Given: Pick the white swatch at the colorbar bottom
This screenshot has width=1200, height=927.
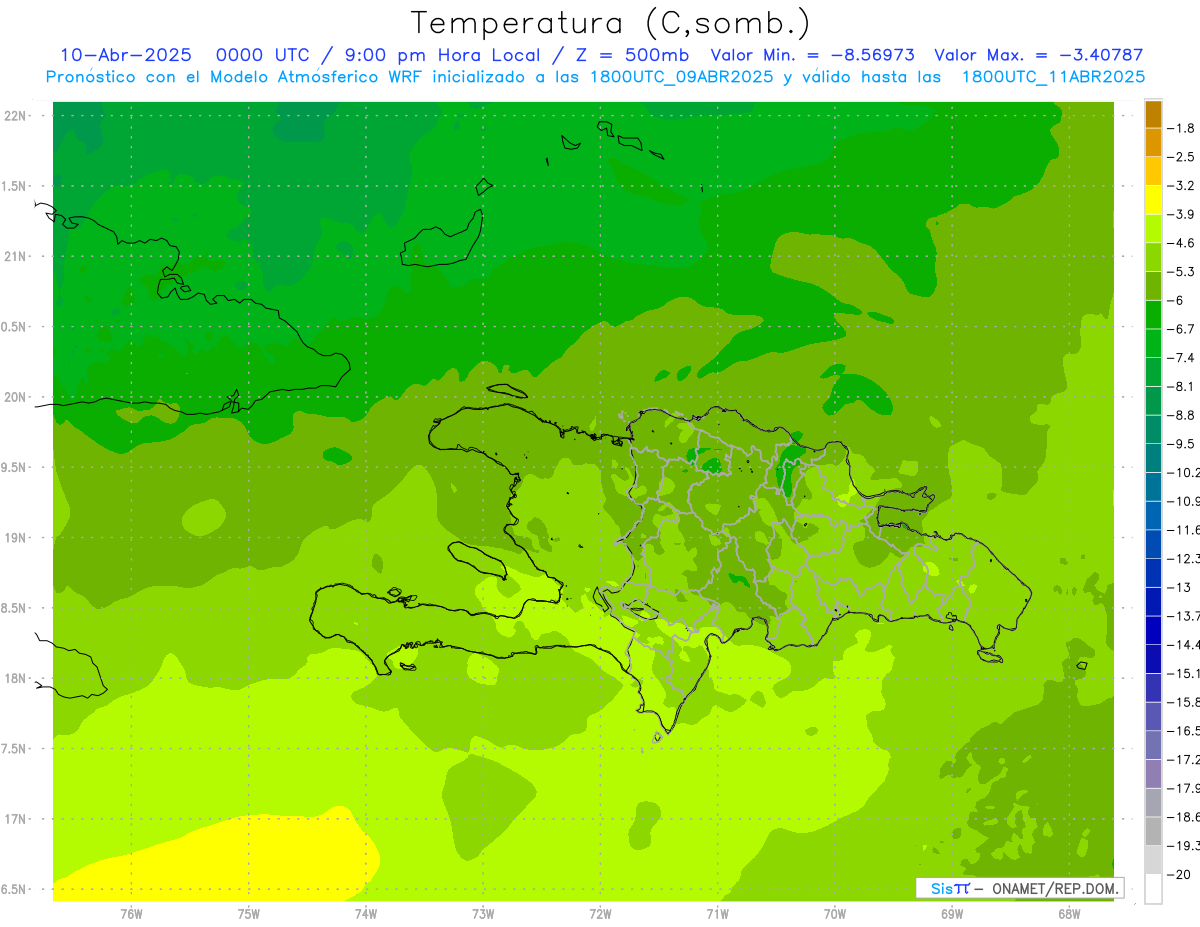Looking at the screenshot, I should (1153, 889).
